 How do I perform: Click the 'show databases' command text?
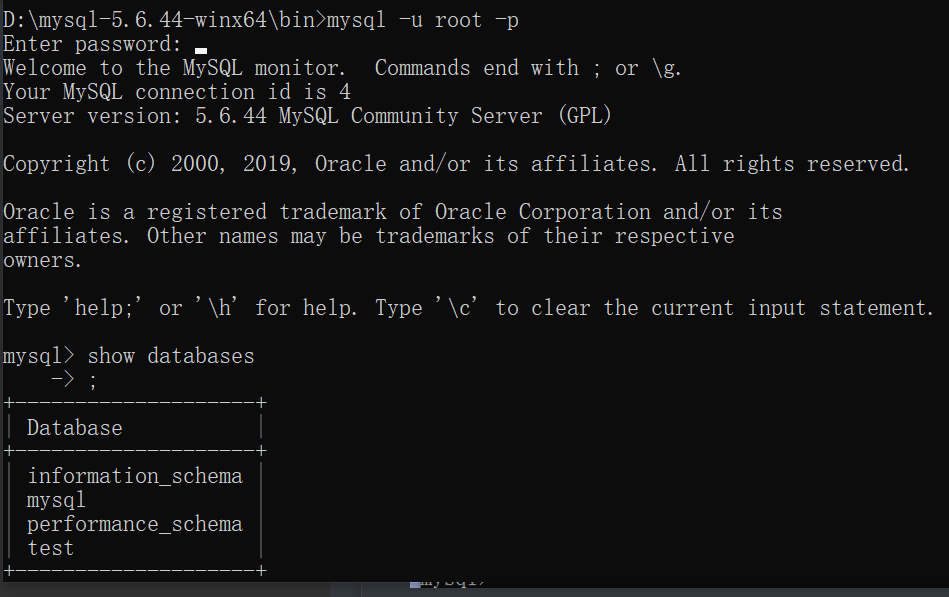[171, 356]
